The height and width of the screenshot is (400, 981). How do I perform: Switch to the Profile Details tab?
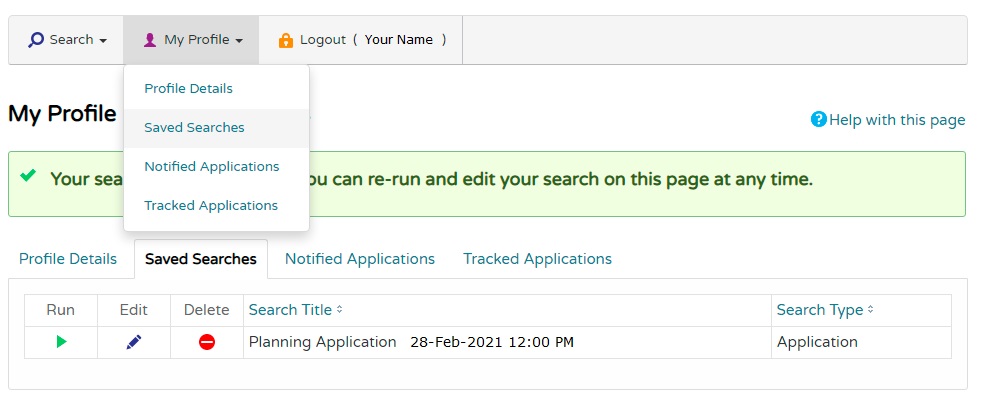tap(68, 259)
